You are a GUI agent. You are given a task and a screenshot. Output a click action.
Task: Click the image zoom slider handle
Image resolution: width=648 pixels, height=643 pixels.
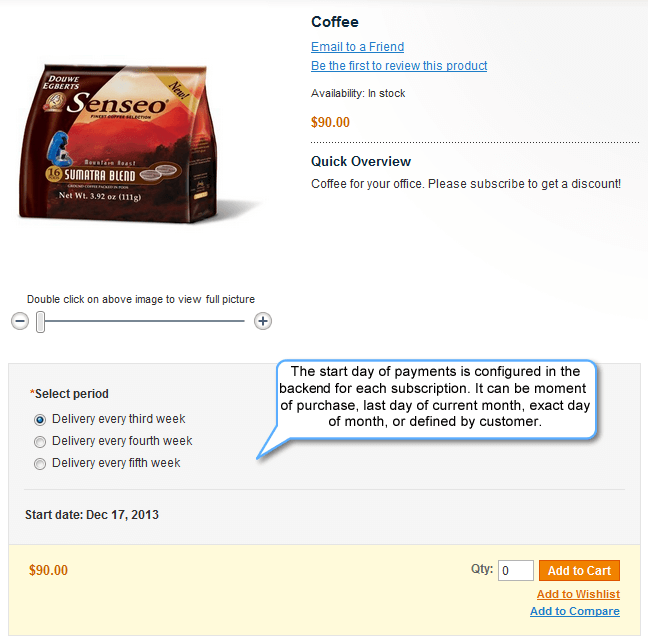coord(40,322)
